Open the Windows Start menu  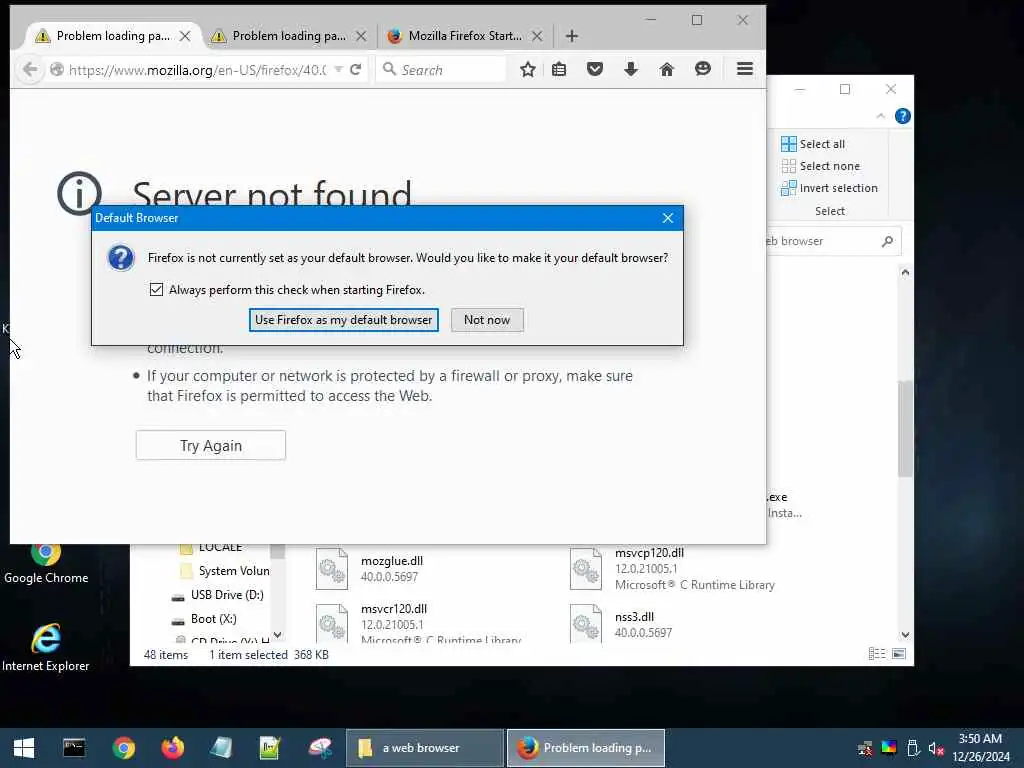[x=24, y=748]
